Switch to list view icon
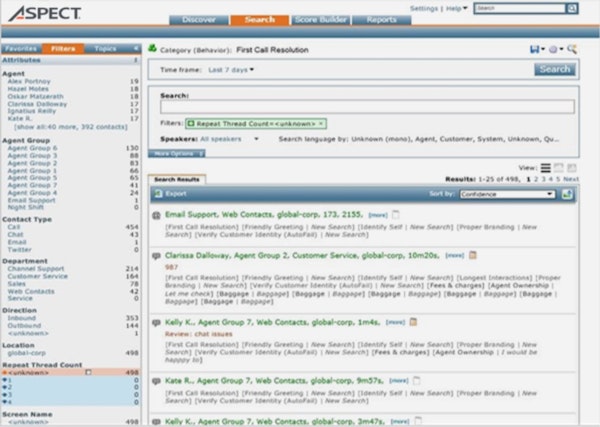The image size is (600, 427). tap(545, 168)
